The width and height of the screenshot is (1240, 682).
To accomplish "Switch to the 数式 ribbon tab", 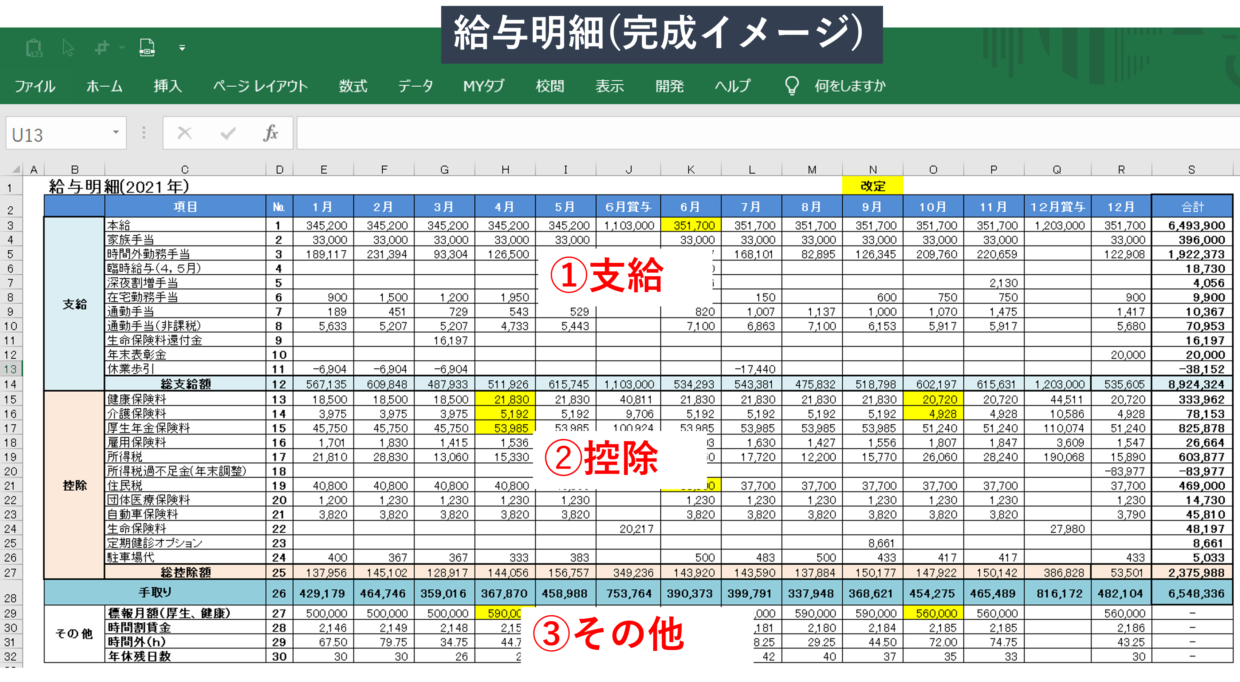I will click(353, 86).
